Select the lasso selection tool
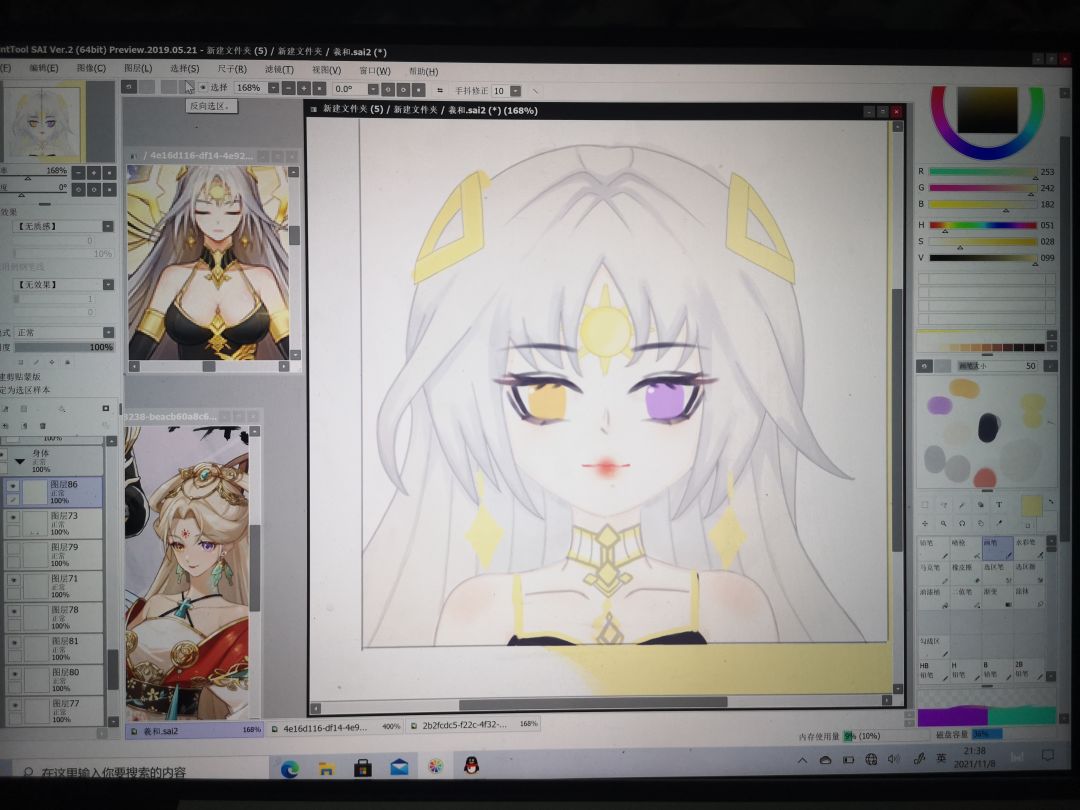Screen dimensions: 1080x810 (x=944, y=505)
